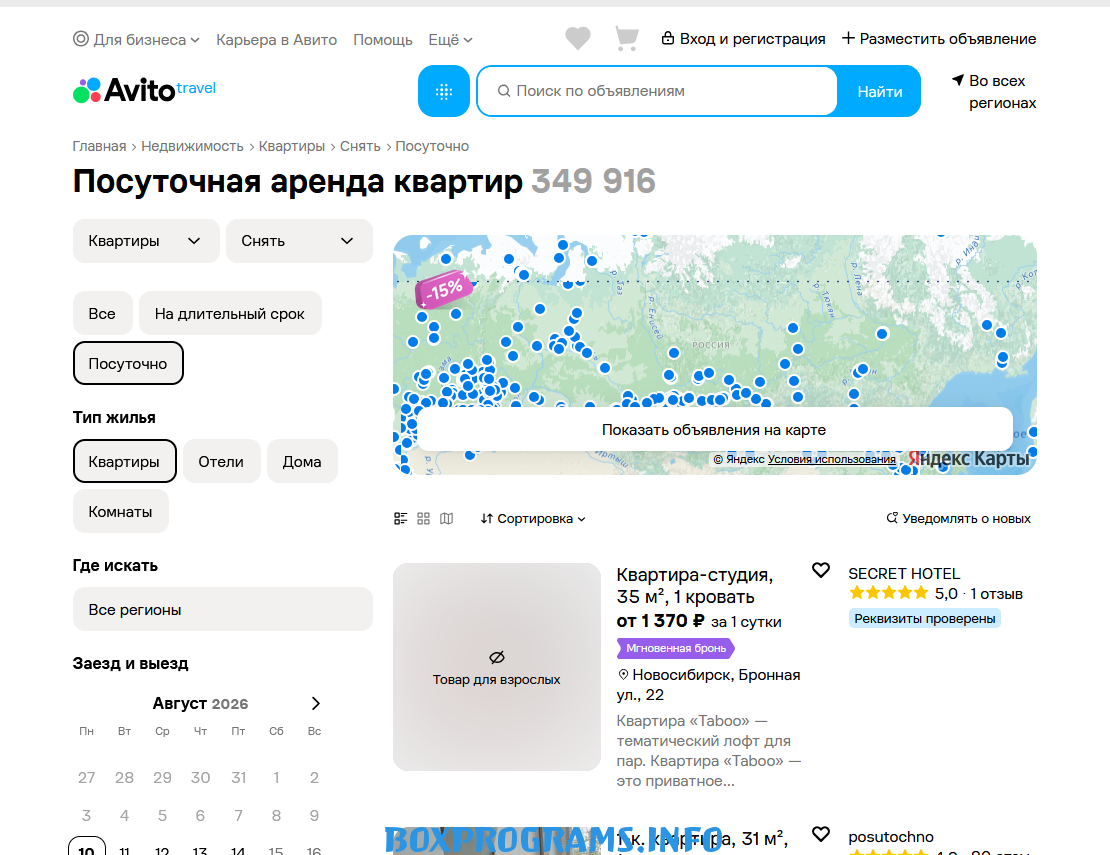Click the Найти search button

coord(879,91)
